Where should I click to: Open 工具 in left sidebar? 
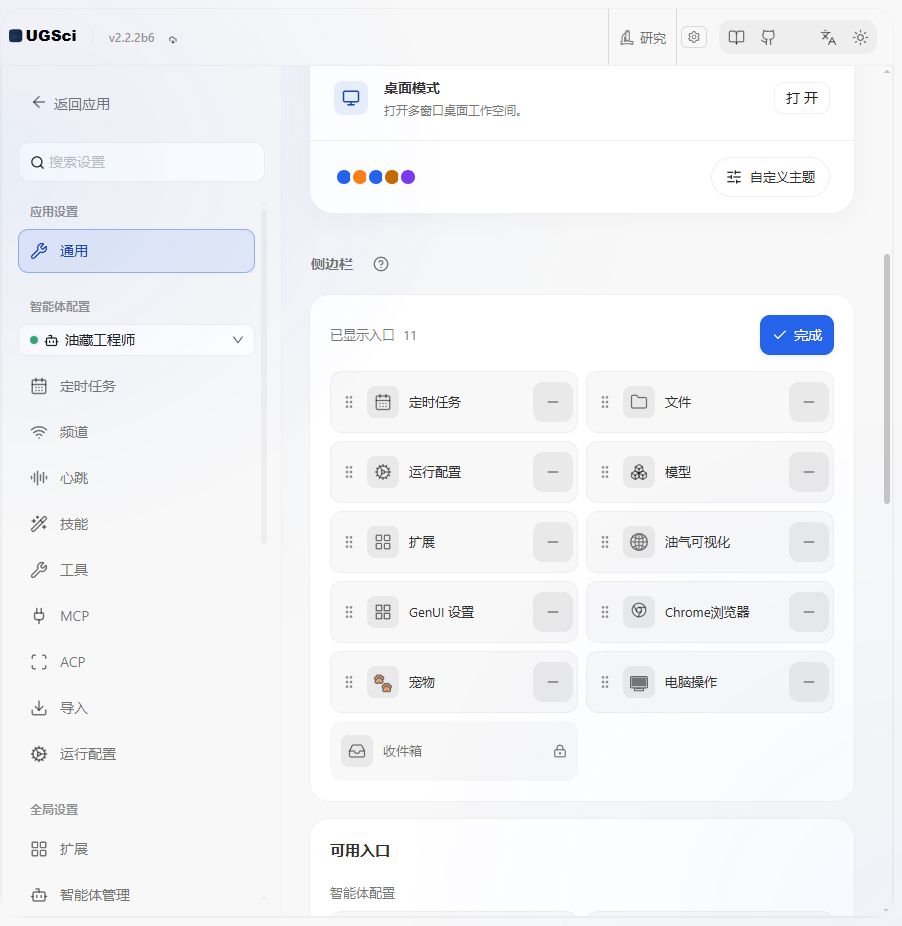pos(136,570)
